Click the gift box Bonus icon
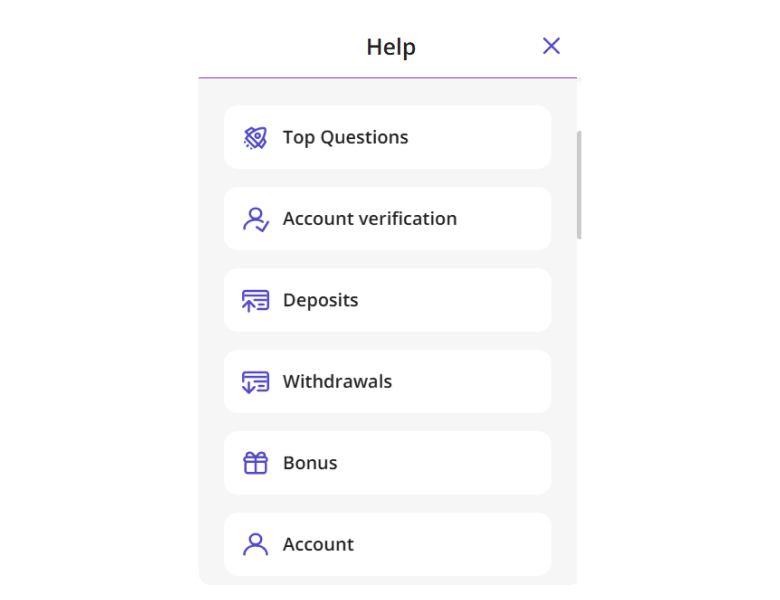Viewport: 780px width, 600px height. click(256, 463)
